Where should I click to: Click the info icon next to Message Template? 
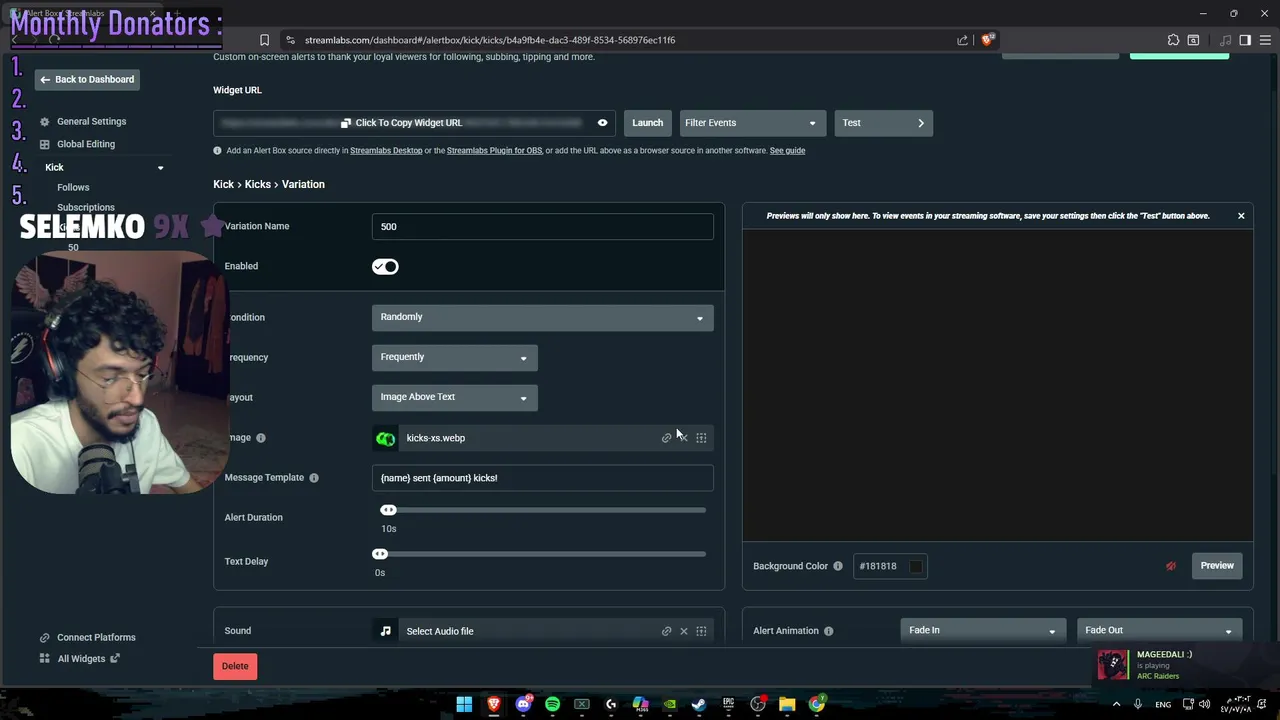pos(314,478)
